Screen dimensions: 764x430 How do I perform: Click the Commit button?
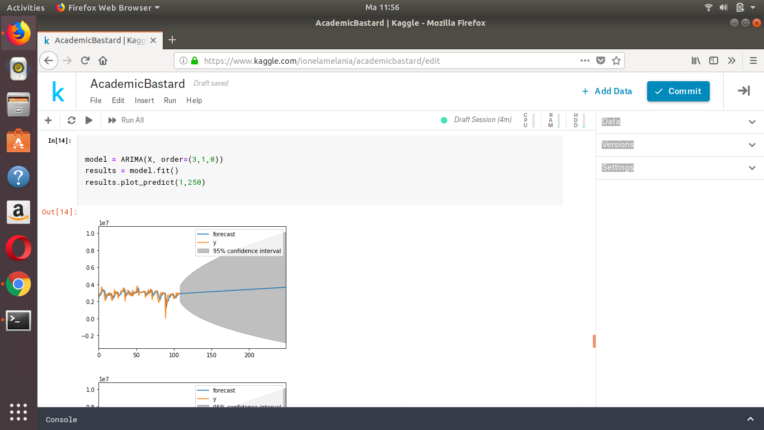(x=678, y=91)
